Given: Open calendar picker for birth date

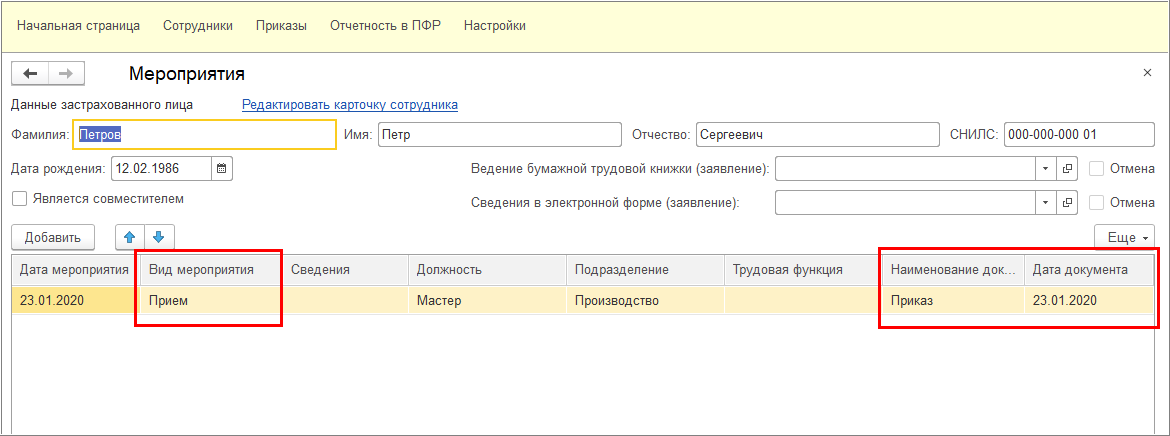Looking at the screenshot, I should point(222,169).
